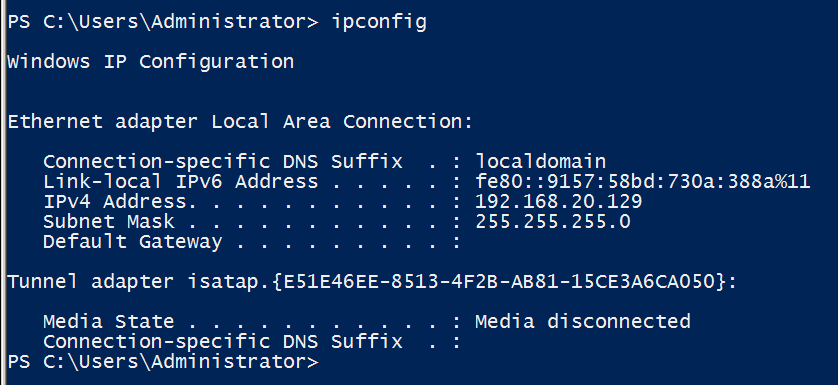
Task: Click the Default Gateway label
Action: pyautogui.click(x=133, y=242)
